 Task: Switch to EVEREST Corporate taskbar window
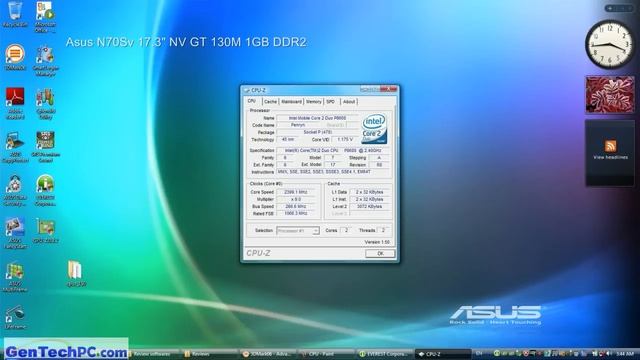tap(384, 354)
